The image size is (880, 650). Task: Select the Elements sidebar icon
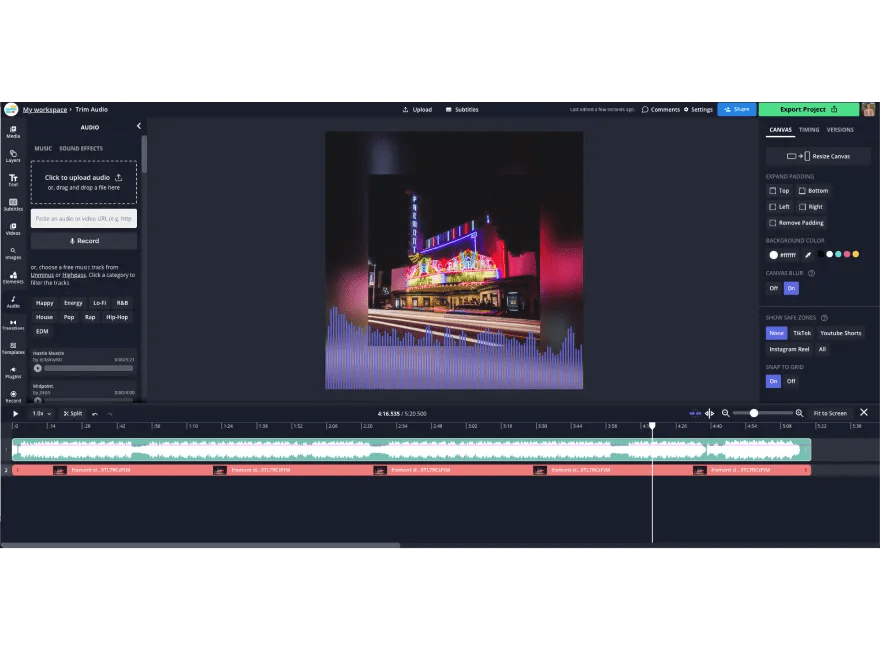click(13, 277)
